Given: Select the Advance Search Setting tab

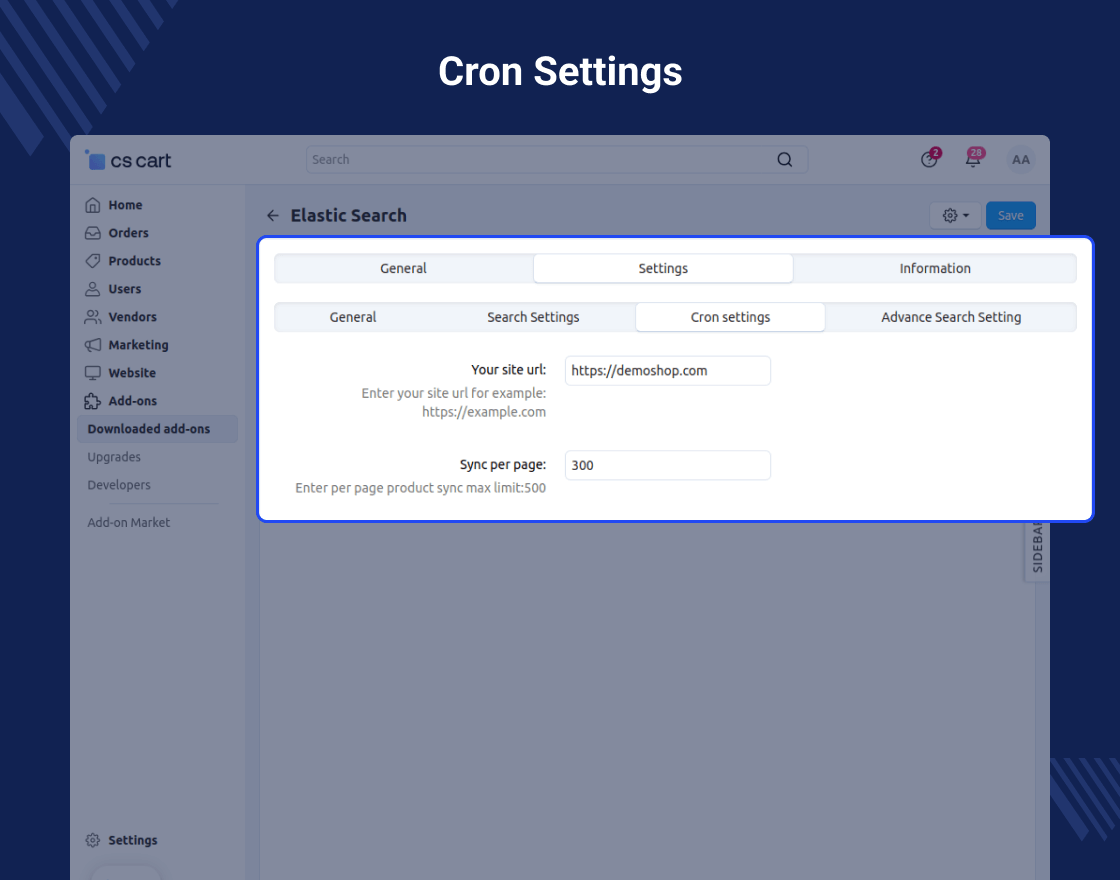Looking at the screenshot, I should point(950,317).
